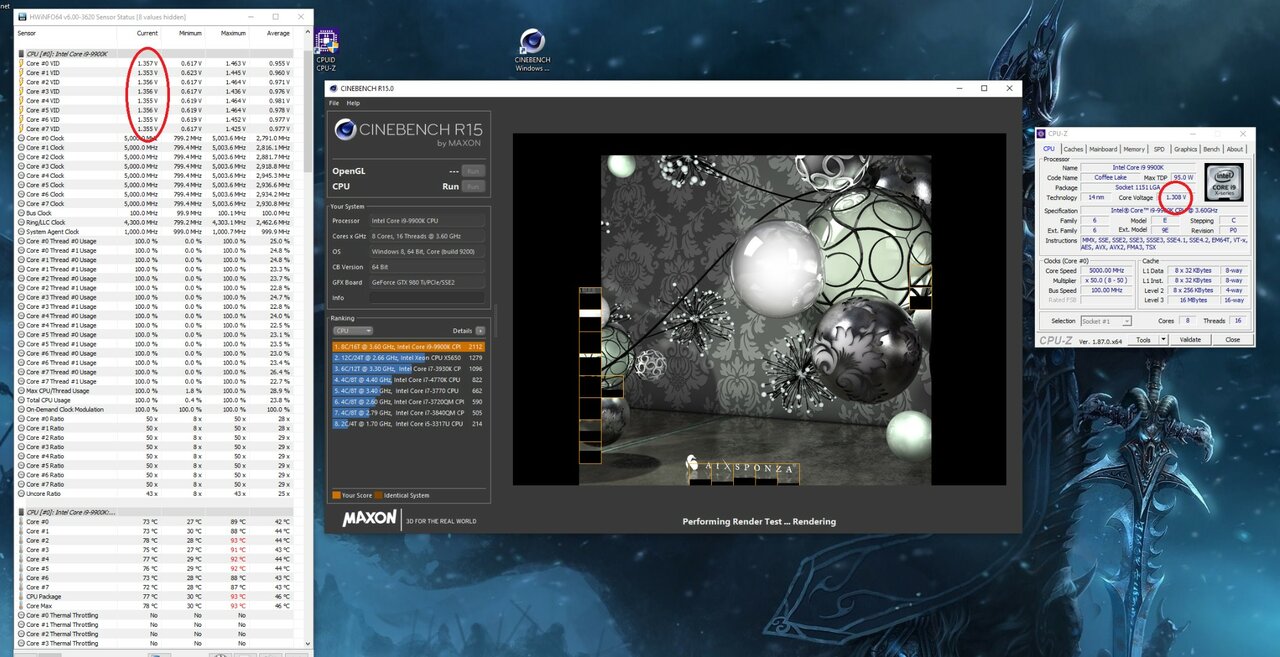This screenshot has height=657, width=1280.
Task: Open the Tools dropdown arrow in CPU-Z
Action: click(1163, 340)
